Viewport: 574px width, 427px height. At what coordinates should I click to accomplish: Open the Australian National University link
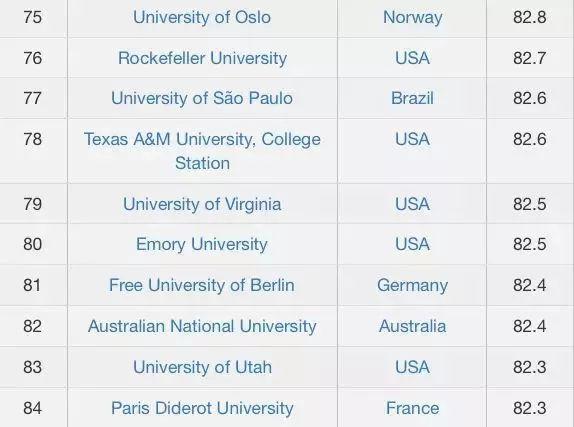202,326
